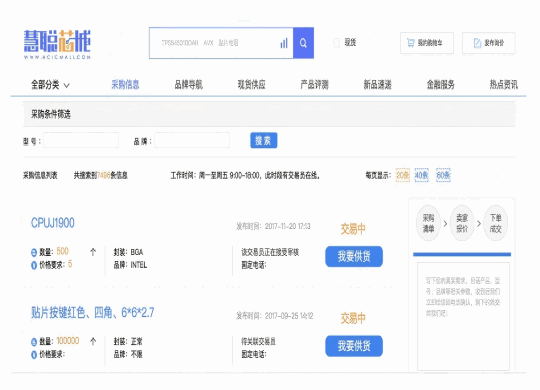Click 交易中 status for 贴片按键 listing
The image size is (540, 390).
coord(353,318)
